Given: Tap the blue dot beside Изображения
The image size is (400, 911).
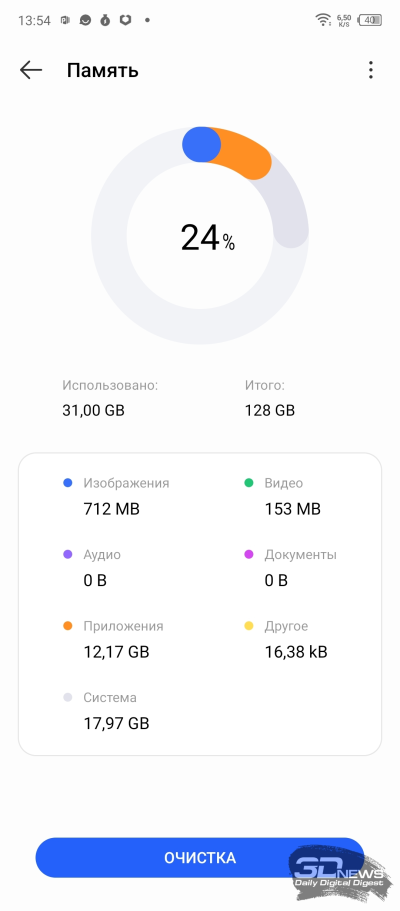Looking at the screenshot, I should (x=67, y=483).
